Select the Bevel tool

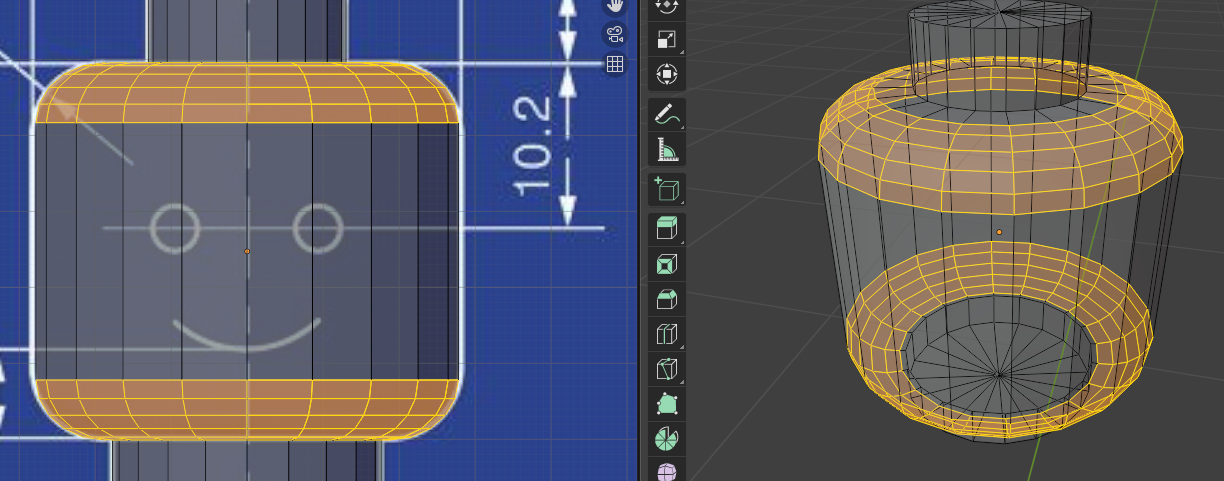pos(667,299)
